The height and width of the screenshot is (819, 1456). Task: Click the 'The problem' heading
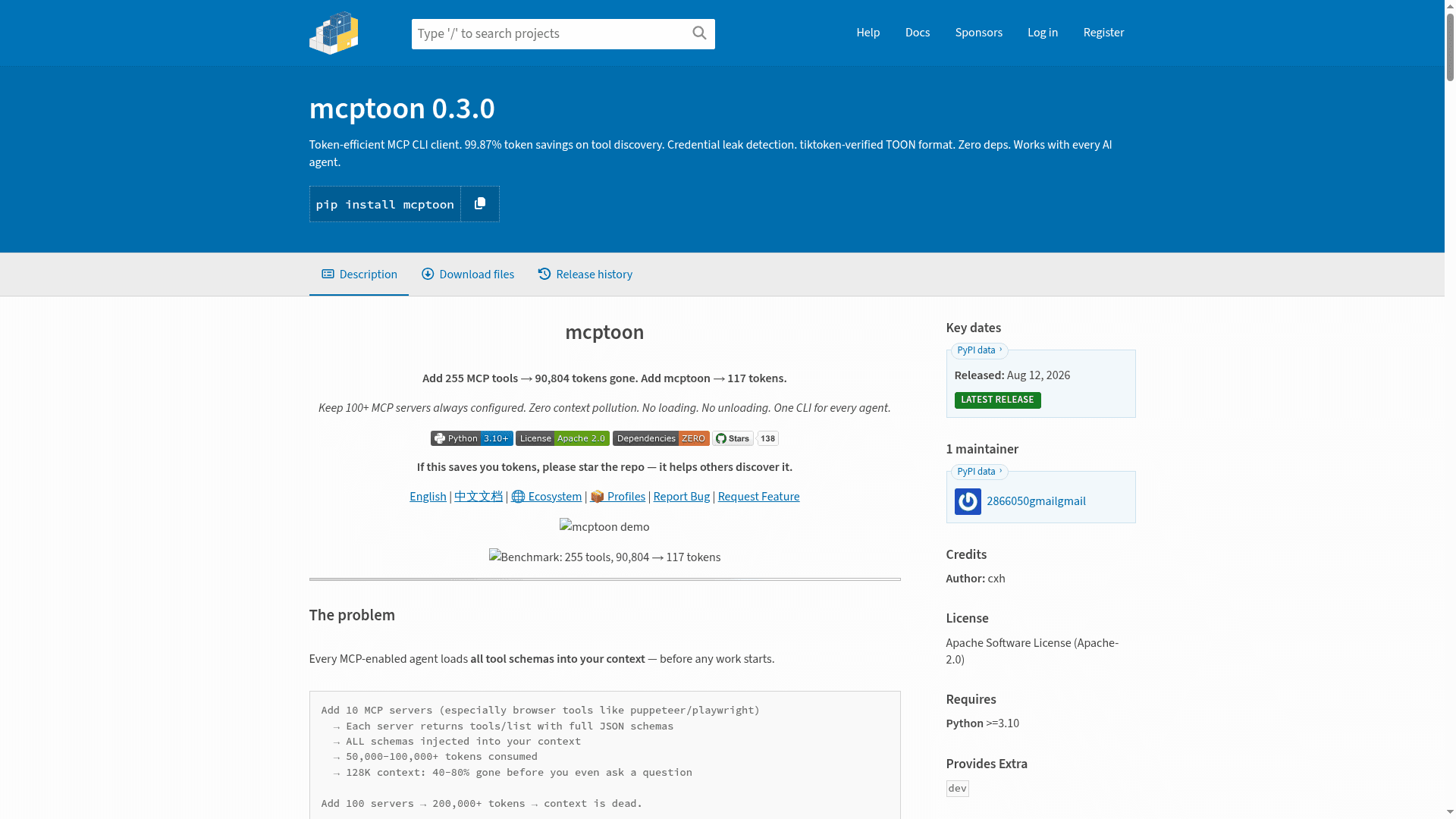point(352,615)
